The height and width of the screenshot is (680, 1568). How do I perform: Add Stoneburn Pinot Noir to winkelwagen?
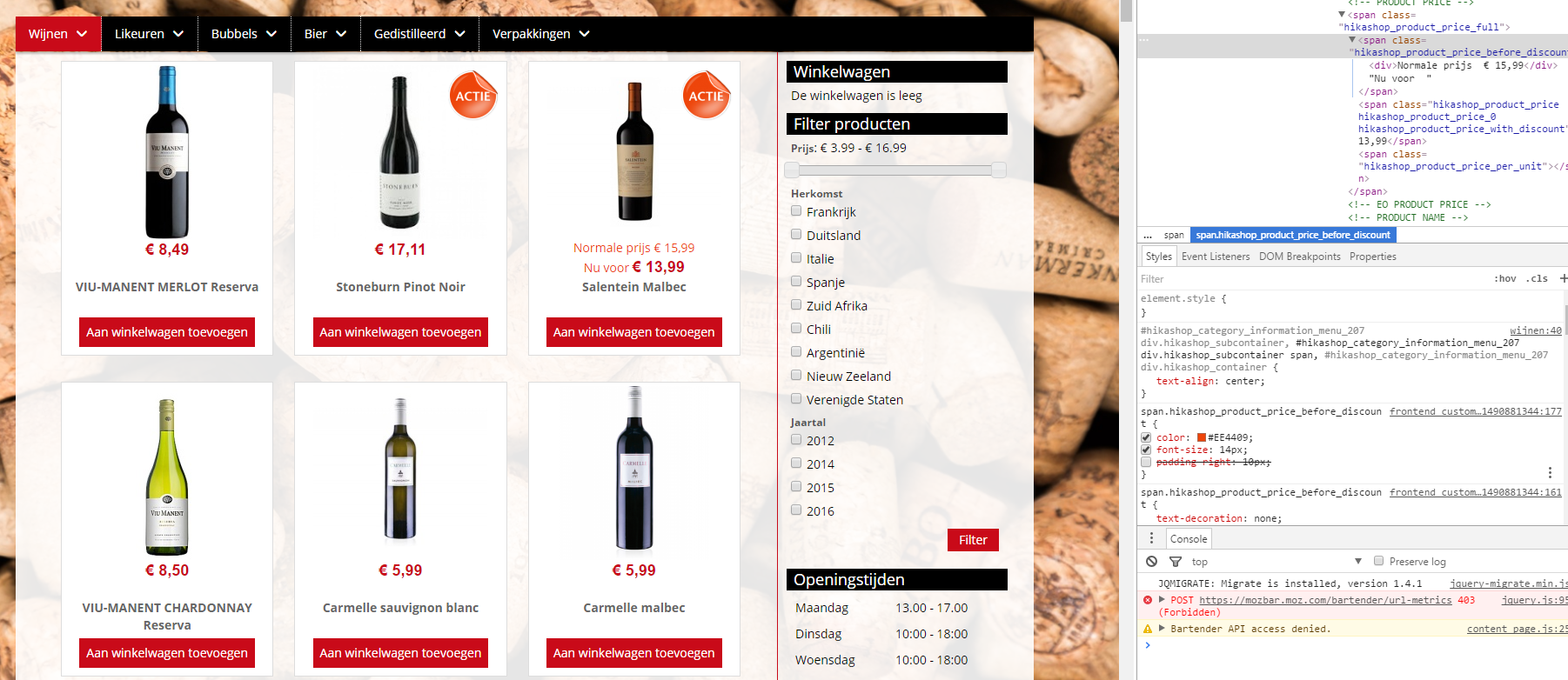click(x=400, y=332)
